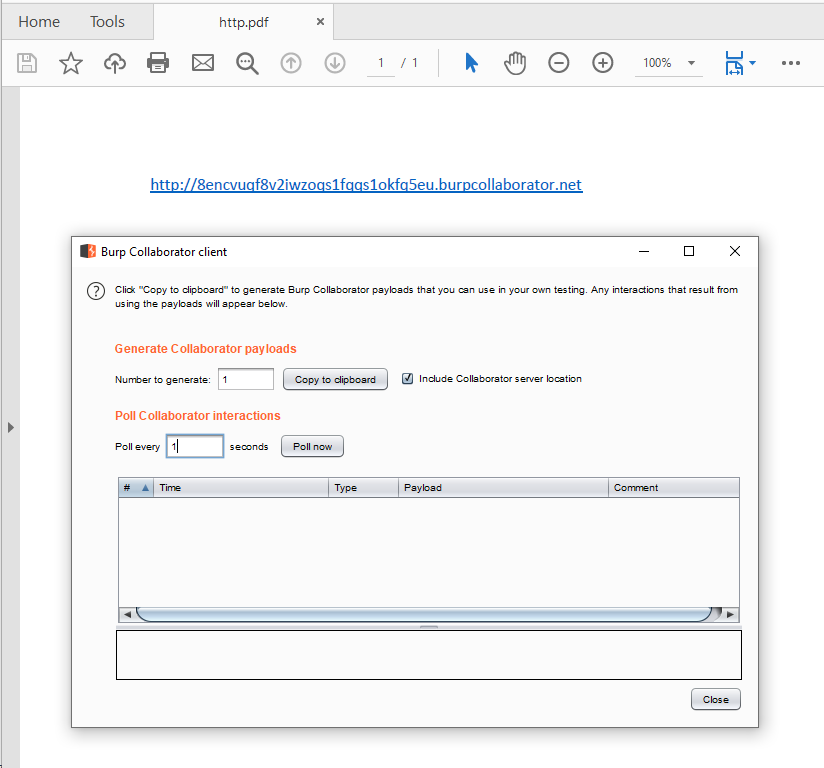824x768 pixels.
Task: Click the Payload column header
Action: point(503,488)
